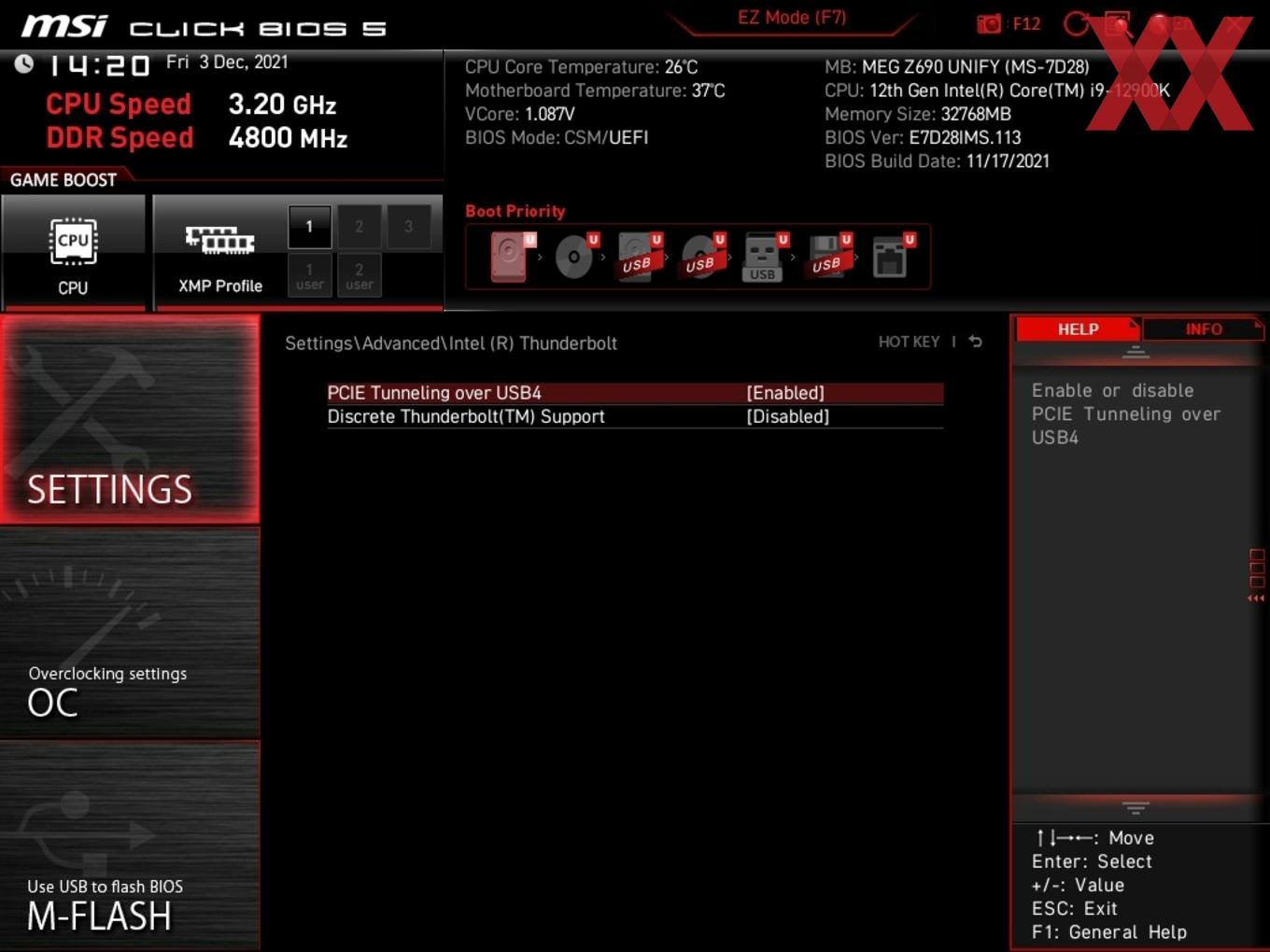Select XMP profile 3
Viewport: 1270px width, 952px height.
[x=408, y=227]
